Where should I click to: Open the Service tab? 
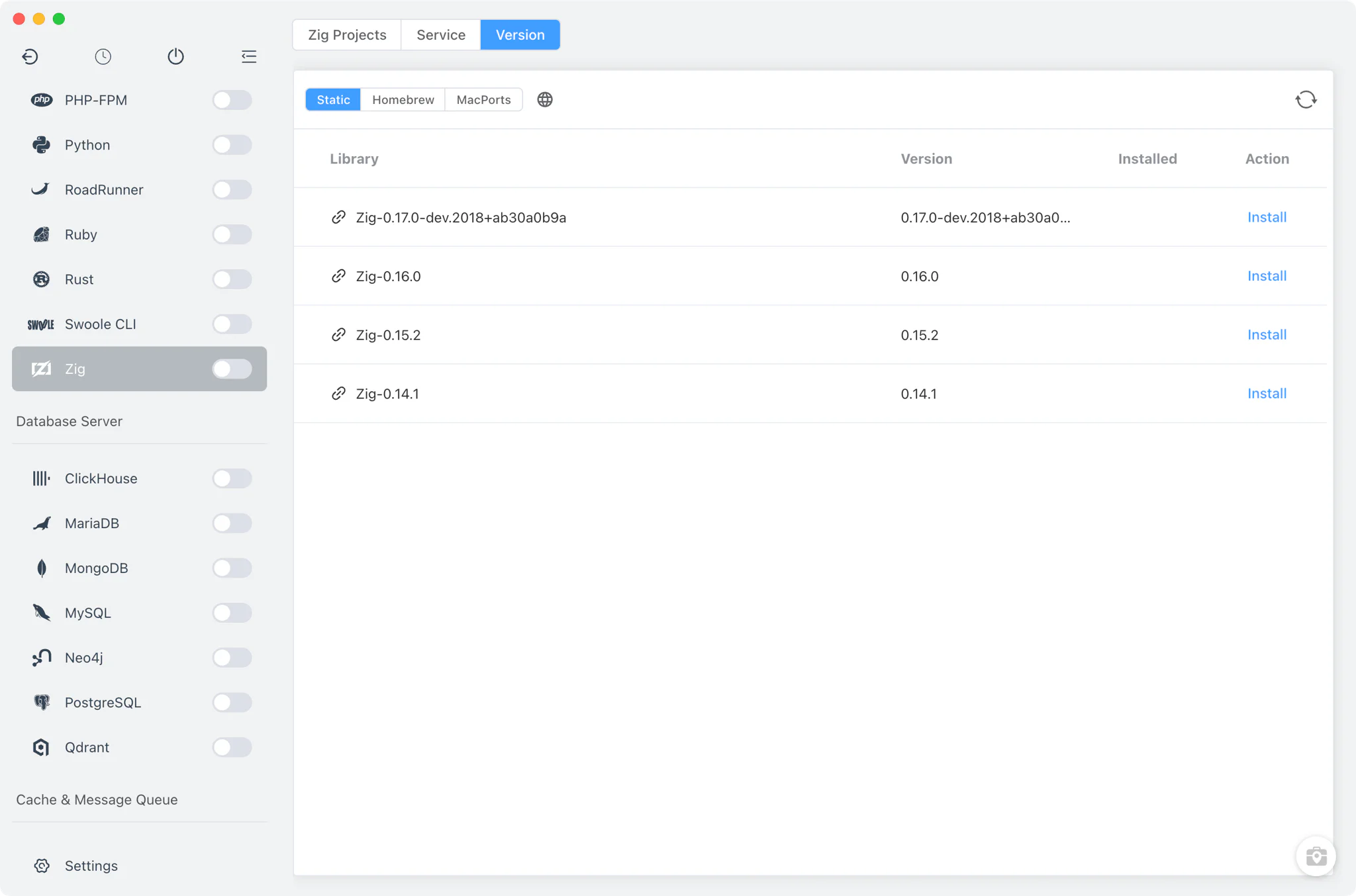click(441, 34)
